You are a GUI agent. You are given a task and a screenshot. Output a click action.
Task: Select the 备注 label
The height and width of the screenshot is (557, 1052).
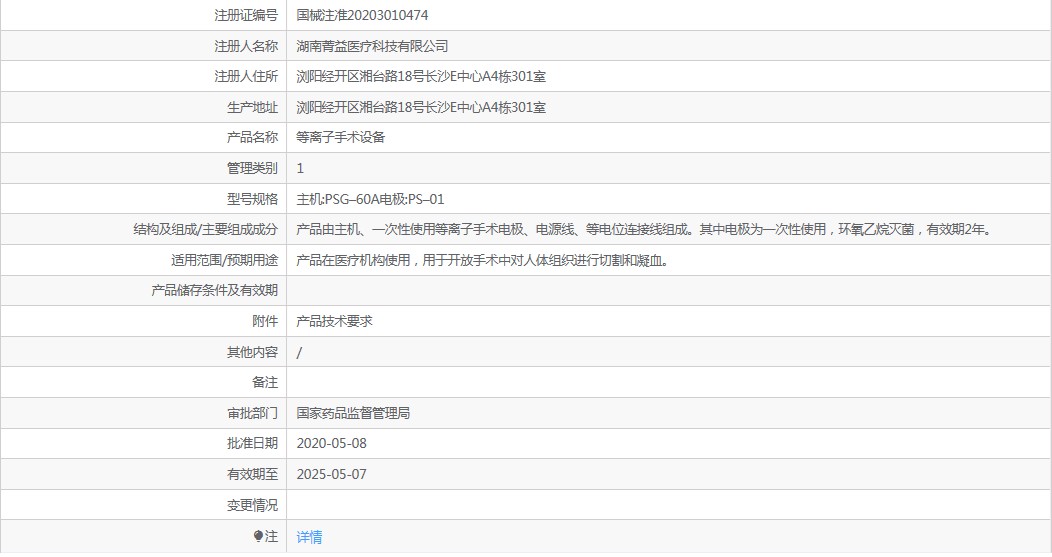point(265,383)
